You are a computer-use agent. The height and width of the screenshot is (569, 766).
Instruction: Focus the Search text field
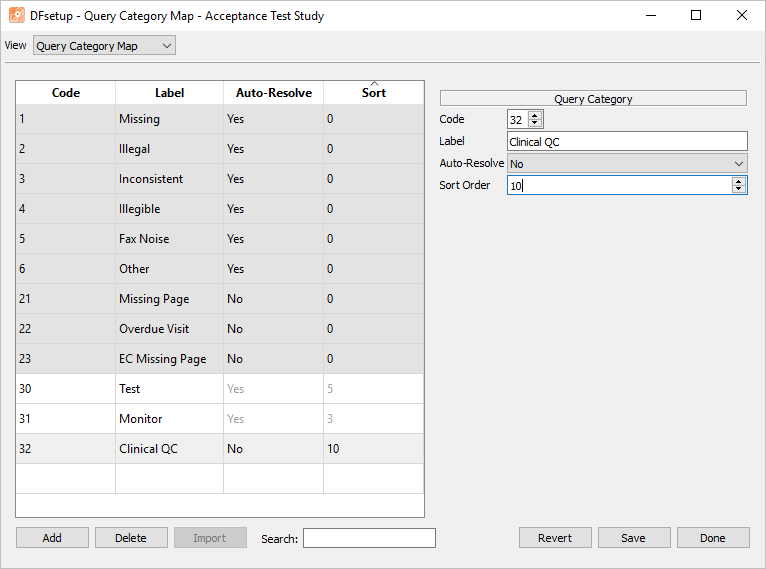click(x=369, y=538)
